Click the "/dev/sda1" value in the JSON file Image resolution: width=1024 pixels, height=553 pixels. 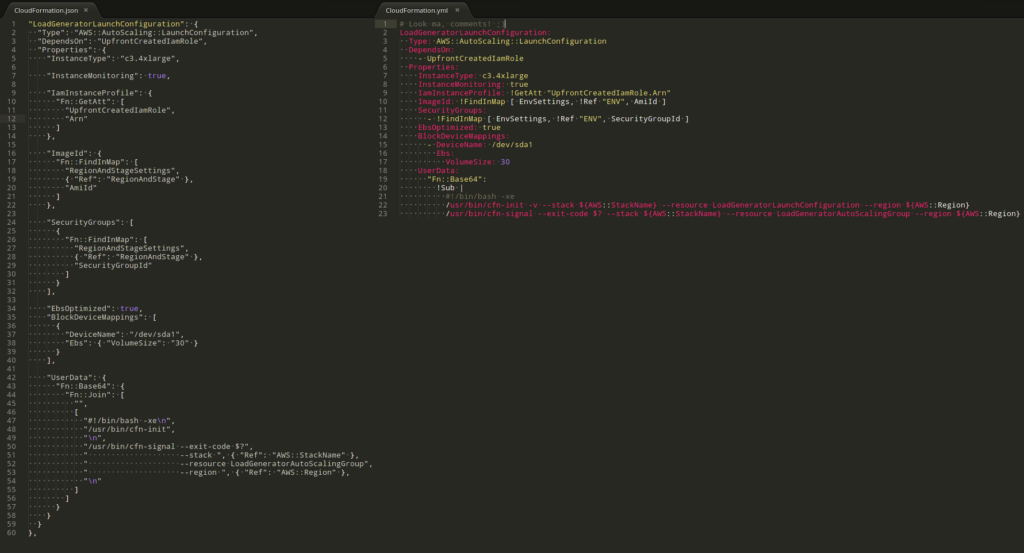click(155, 333)
